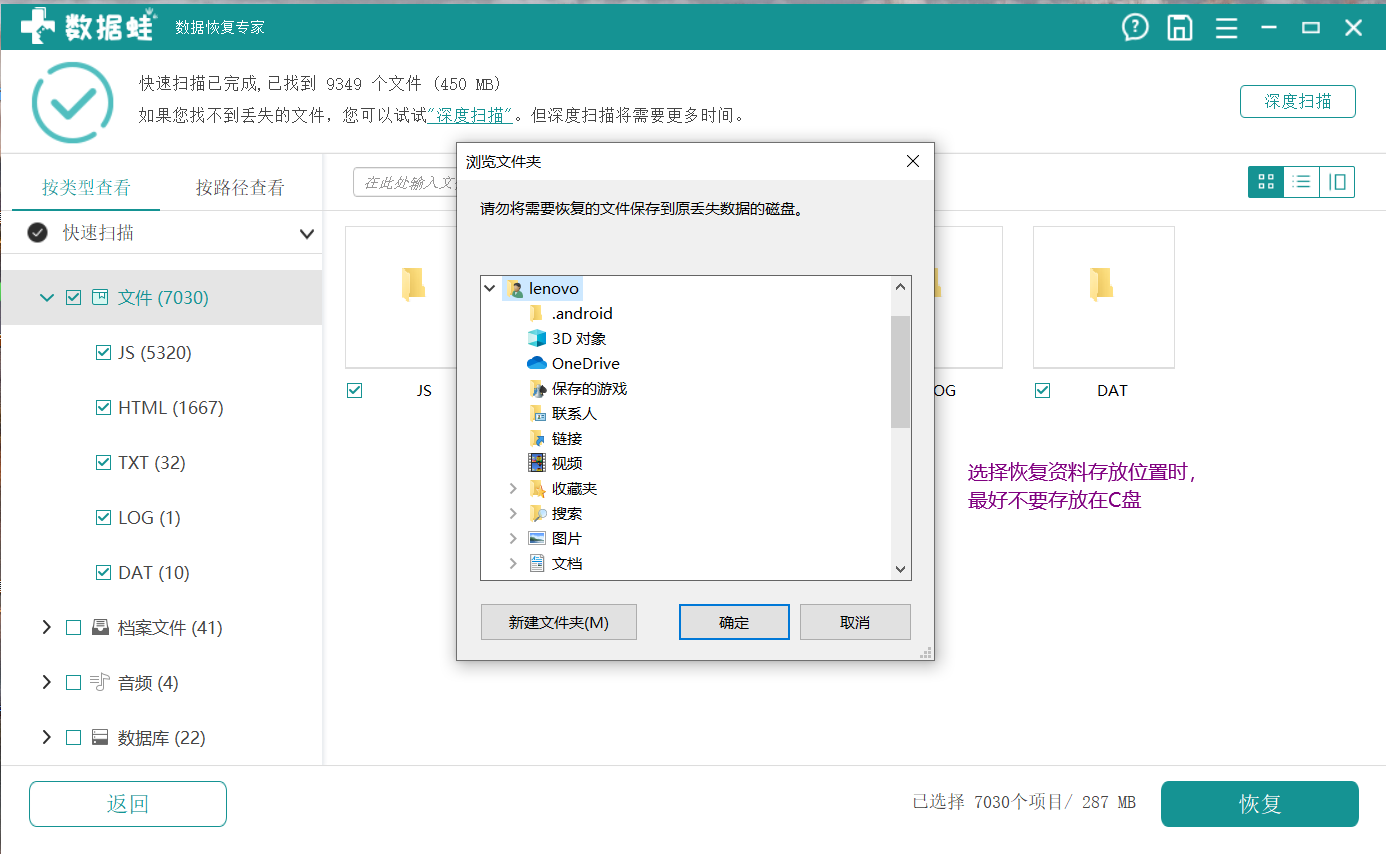Click the folder tree scroll up arrow
The height and width of the screenshot is (854, 1386).
[x=901, y=287]
